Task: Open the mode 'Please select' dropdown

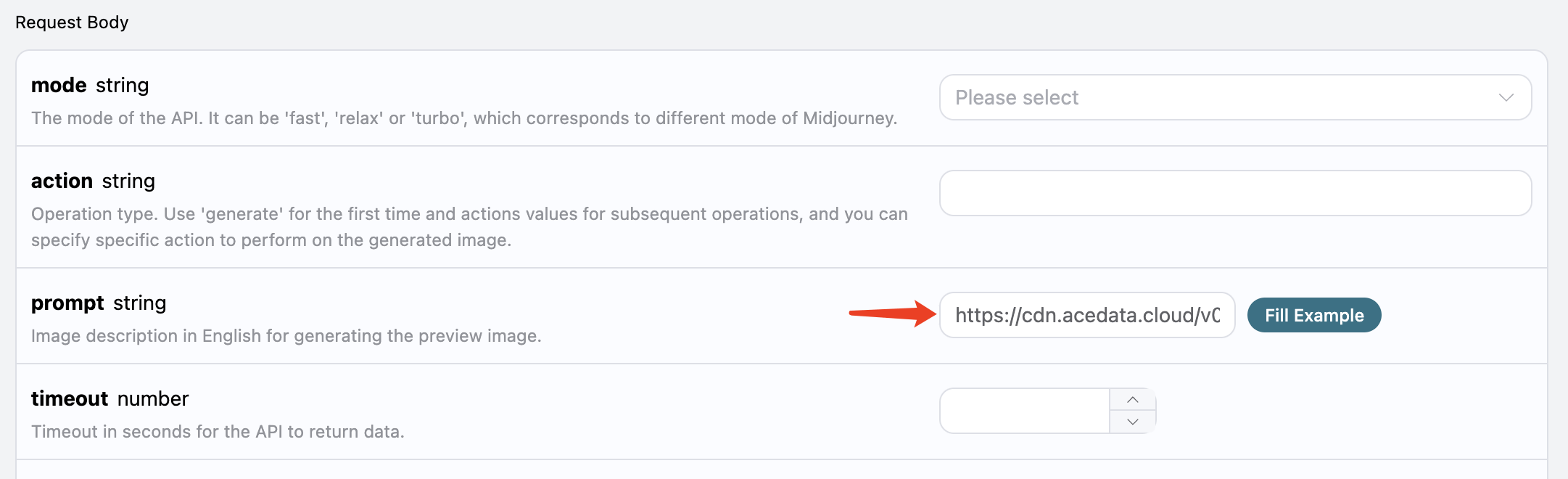Action: pyautogui.click(x=1235, y=97)
